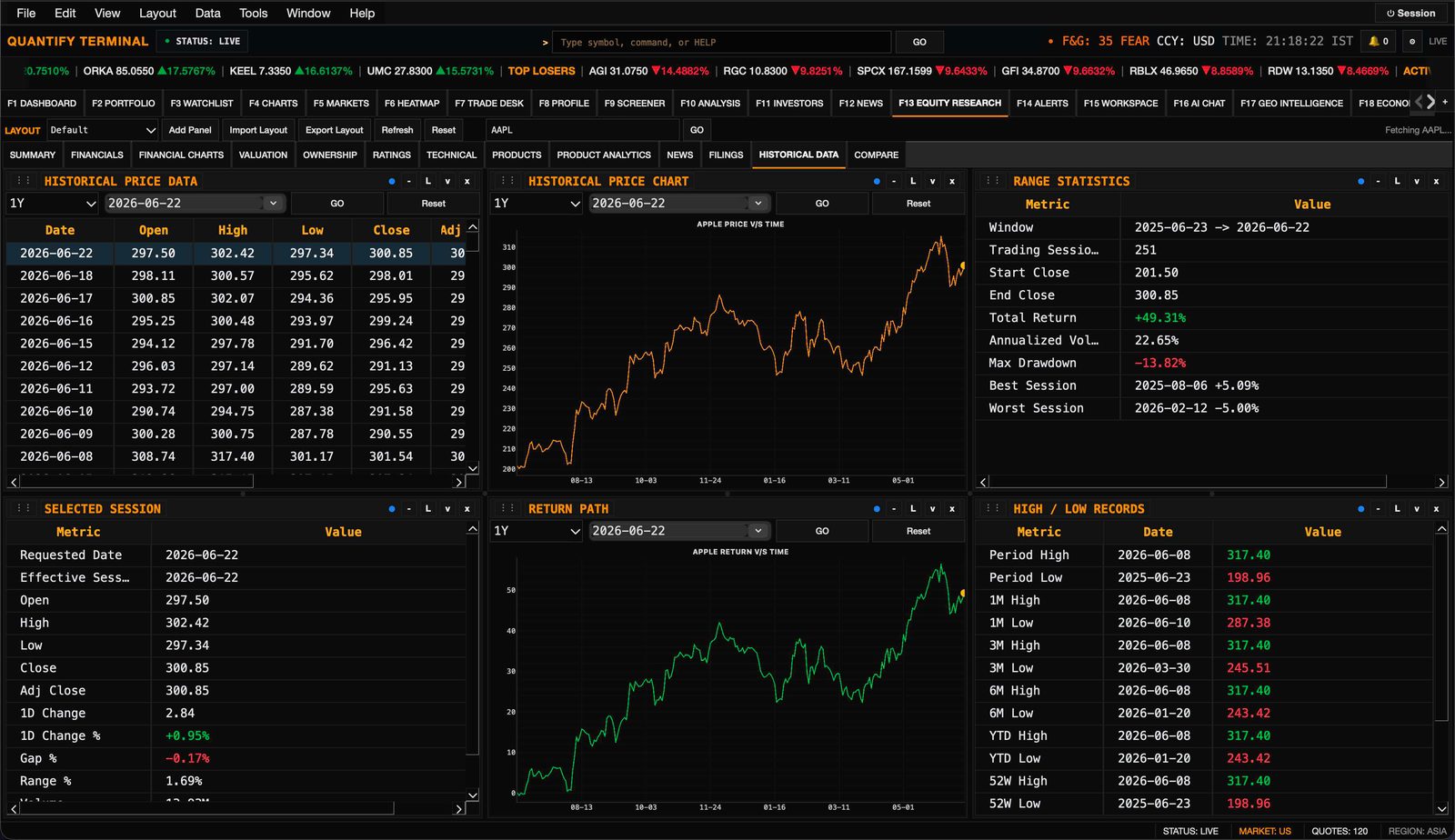The width and height of the screenshot is (1455, 840).
Task: Open the date picker chevron in Historical Price Data
Action: 273,204
